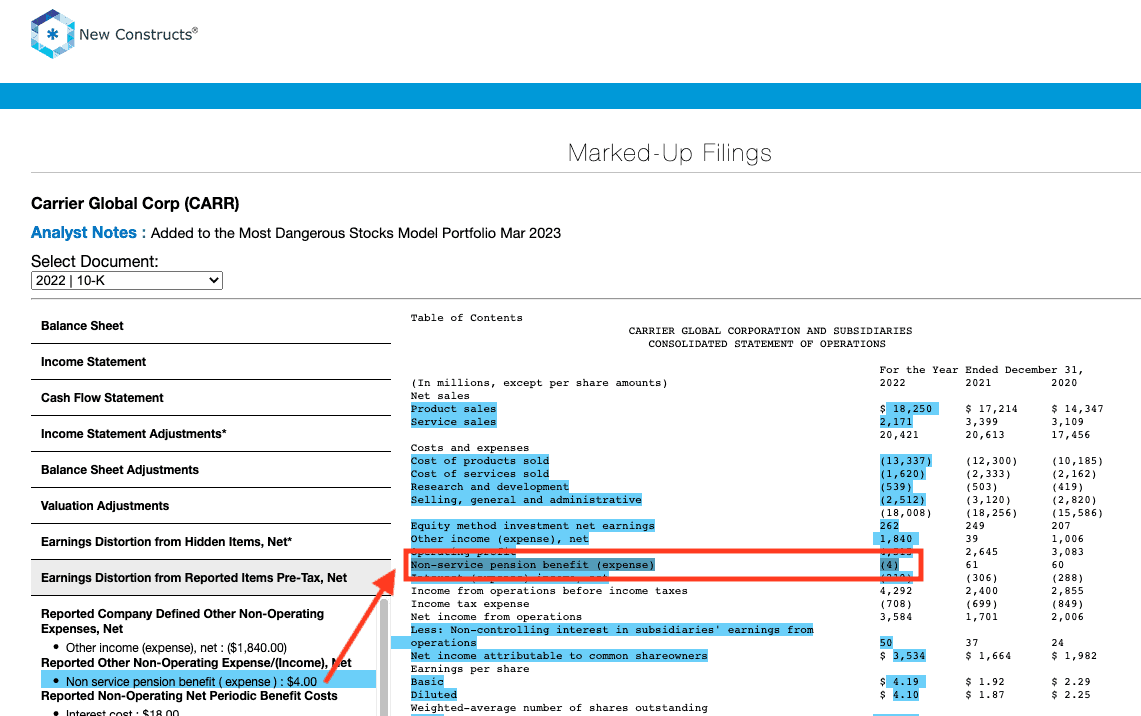Open the Select Document dropdown showing 2022 | 10-K
The width and height of the screenshot is (1141, 716).
127,281
